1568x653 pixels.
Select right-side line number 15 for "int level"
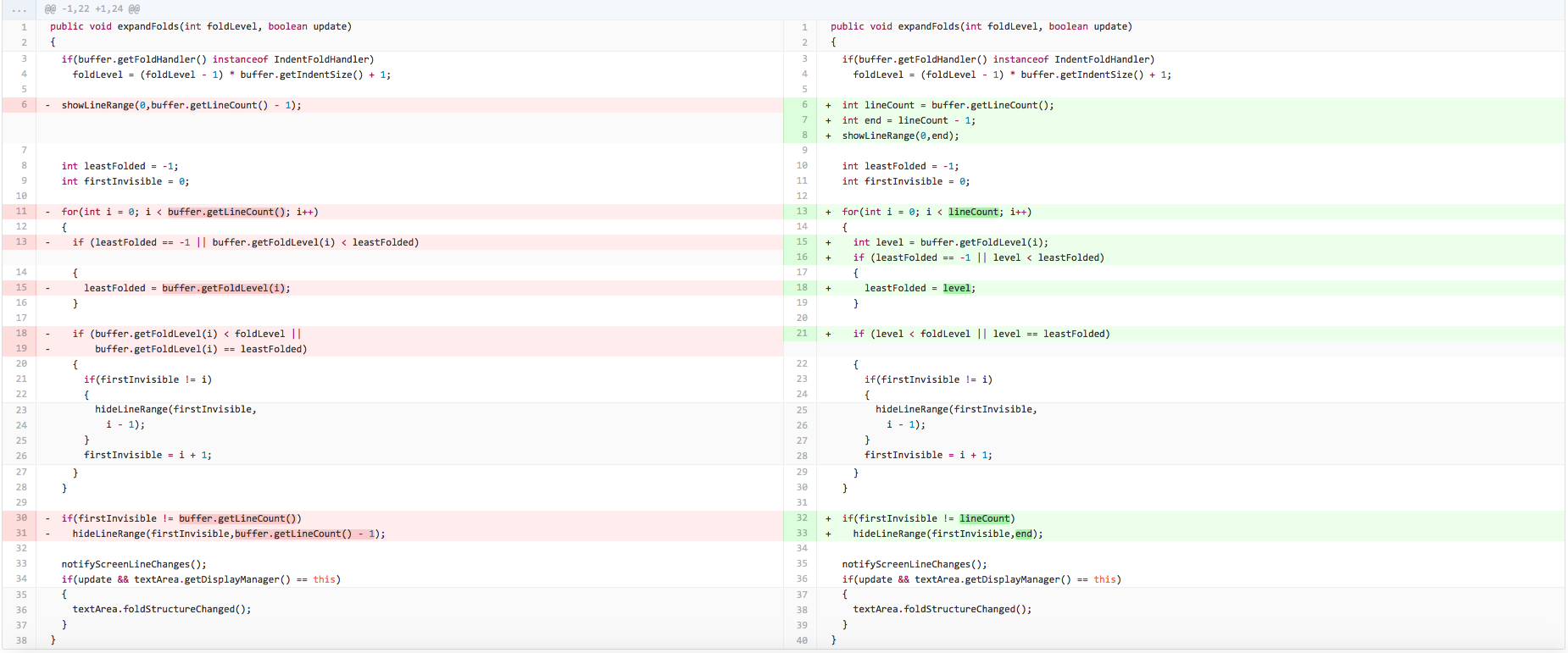[x=802, y=242]
